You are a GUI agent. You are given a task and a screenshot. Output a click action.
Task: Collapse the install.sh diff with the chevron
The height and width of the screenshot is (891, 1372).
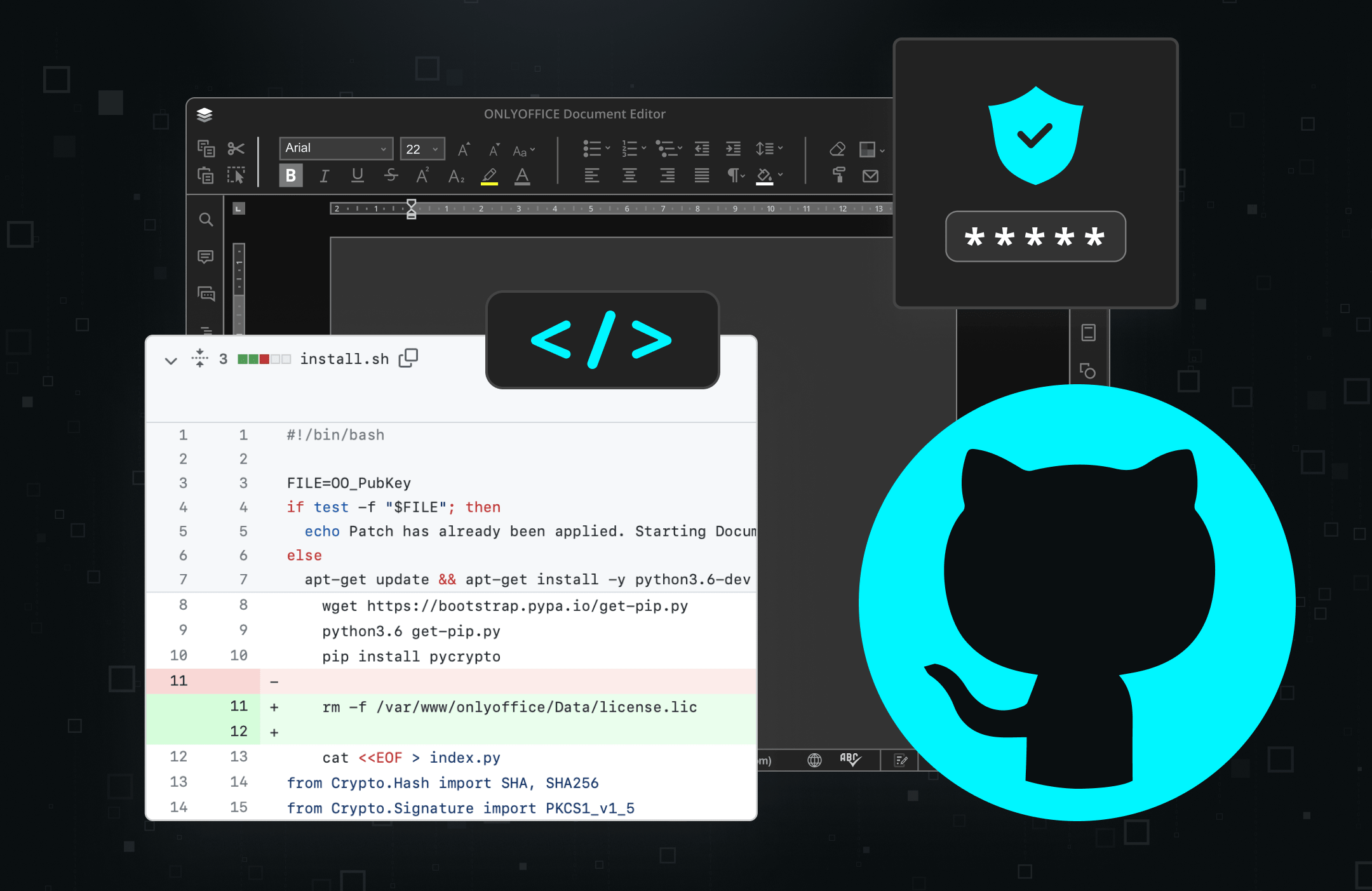pos(170,360)
